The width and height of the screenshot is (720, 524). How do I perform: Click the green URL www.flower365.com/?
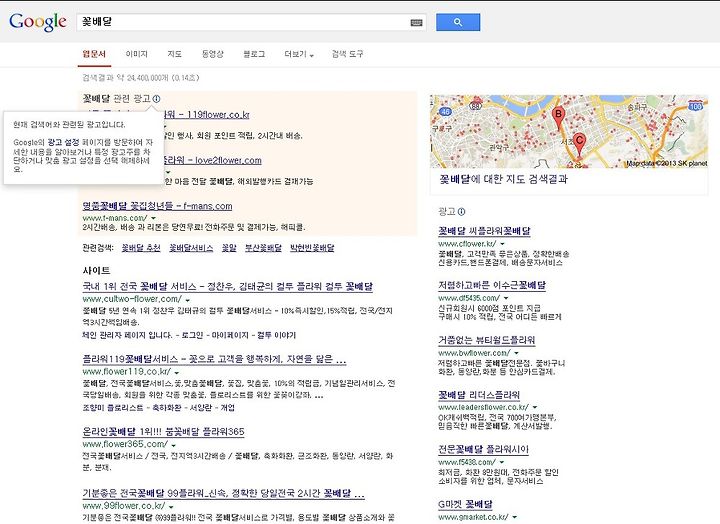tap(125, 444)
